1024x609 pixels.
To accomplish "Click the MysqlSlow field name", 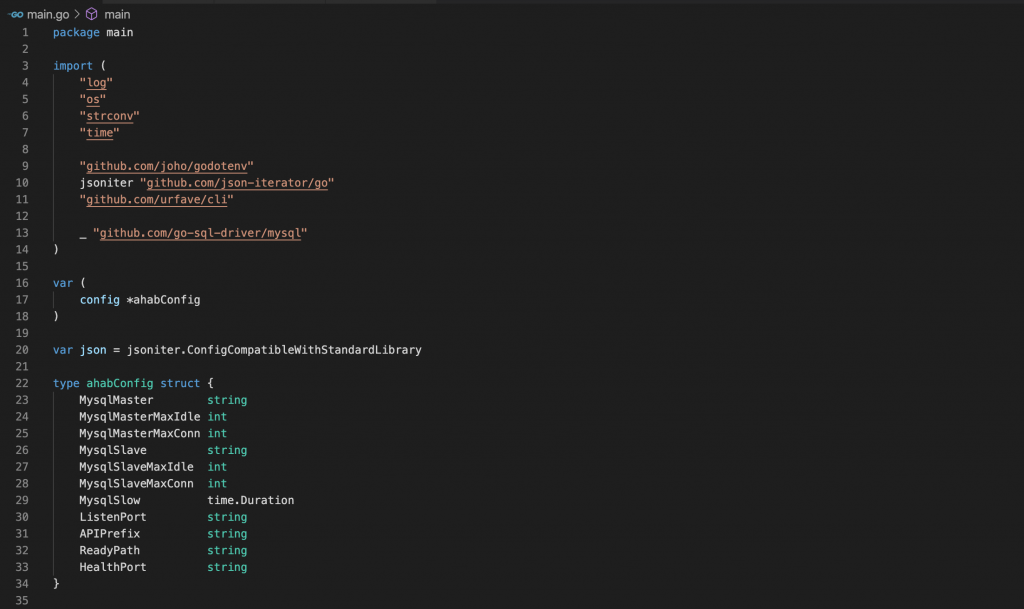I will click(110, 500).
